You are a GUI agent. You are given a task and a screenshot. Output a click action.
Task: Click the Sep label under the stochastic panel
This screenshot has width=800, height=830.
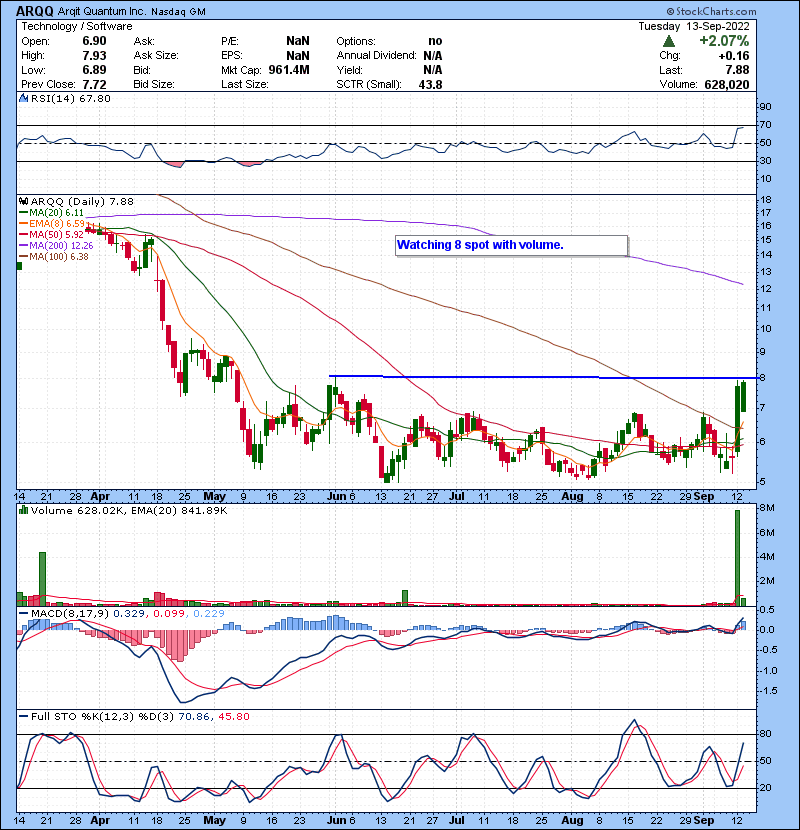click(x=704, y=820)
